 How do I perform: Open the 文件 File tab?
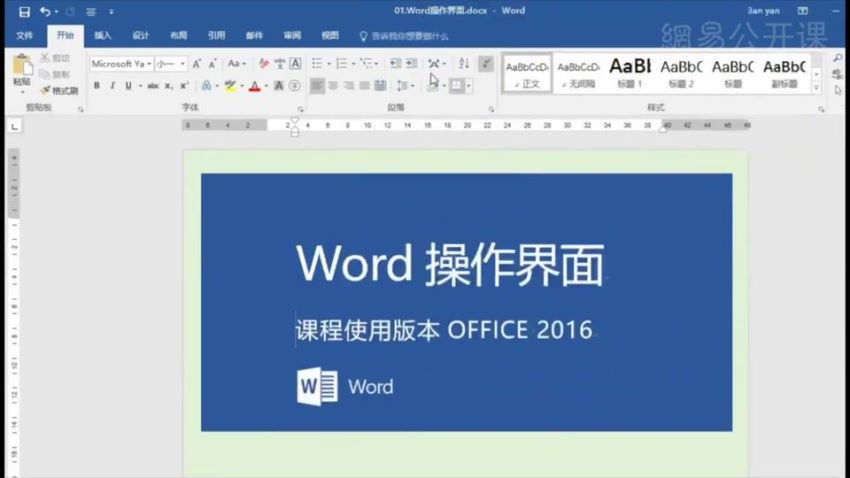(x=24, y=36)
